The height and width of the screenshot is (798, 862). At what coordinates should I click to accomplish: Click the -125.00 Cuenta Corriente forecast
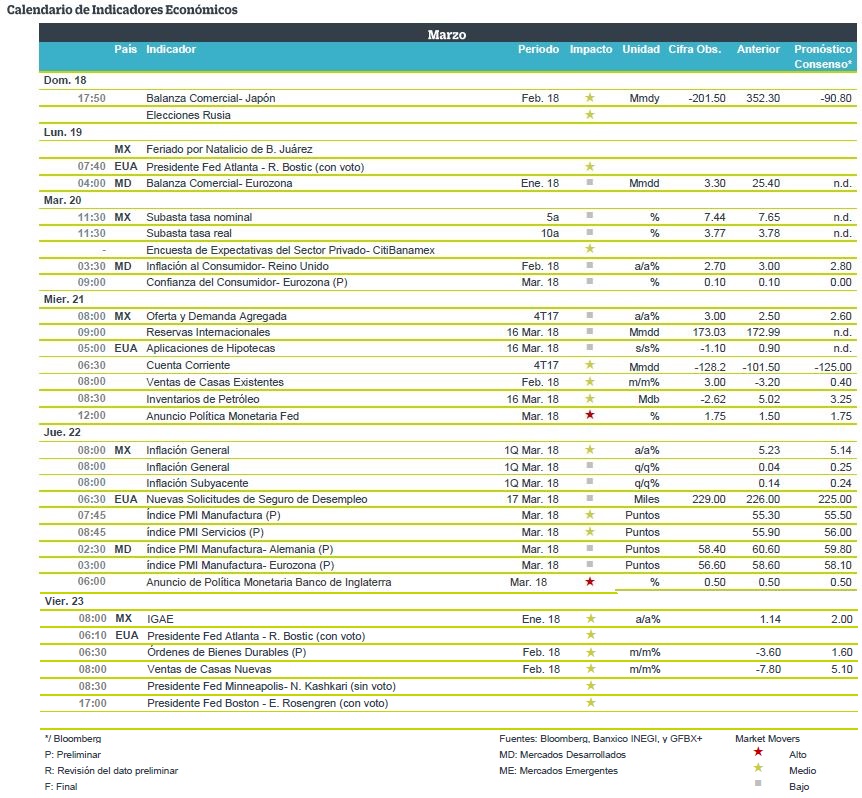point(833,367)
